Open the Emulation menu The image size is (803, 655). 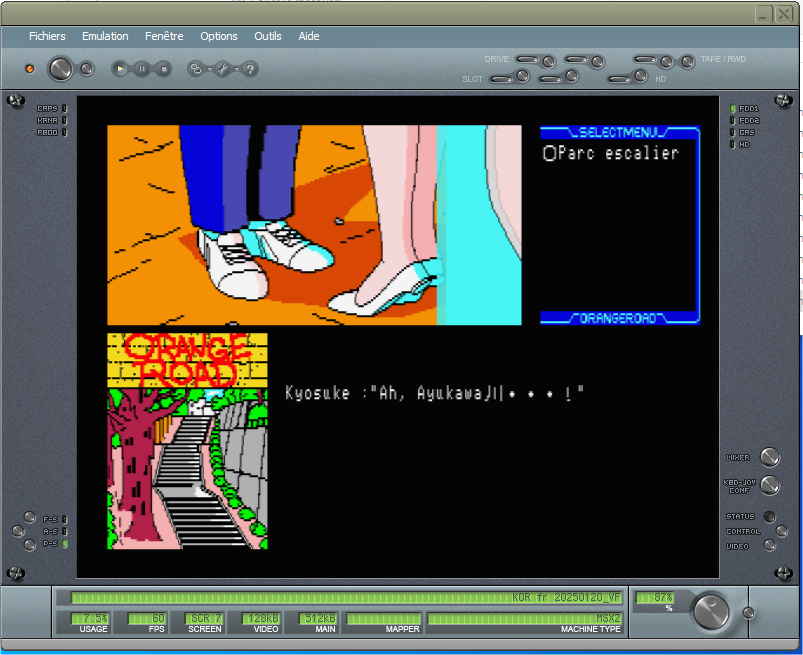105,36
